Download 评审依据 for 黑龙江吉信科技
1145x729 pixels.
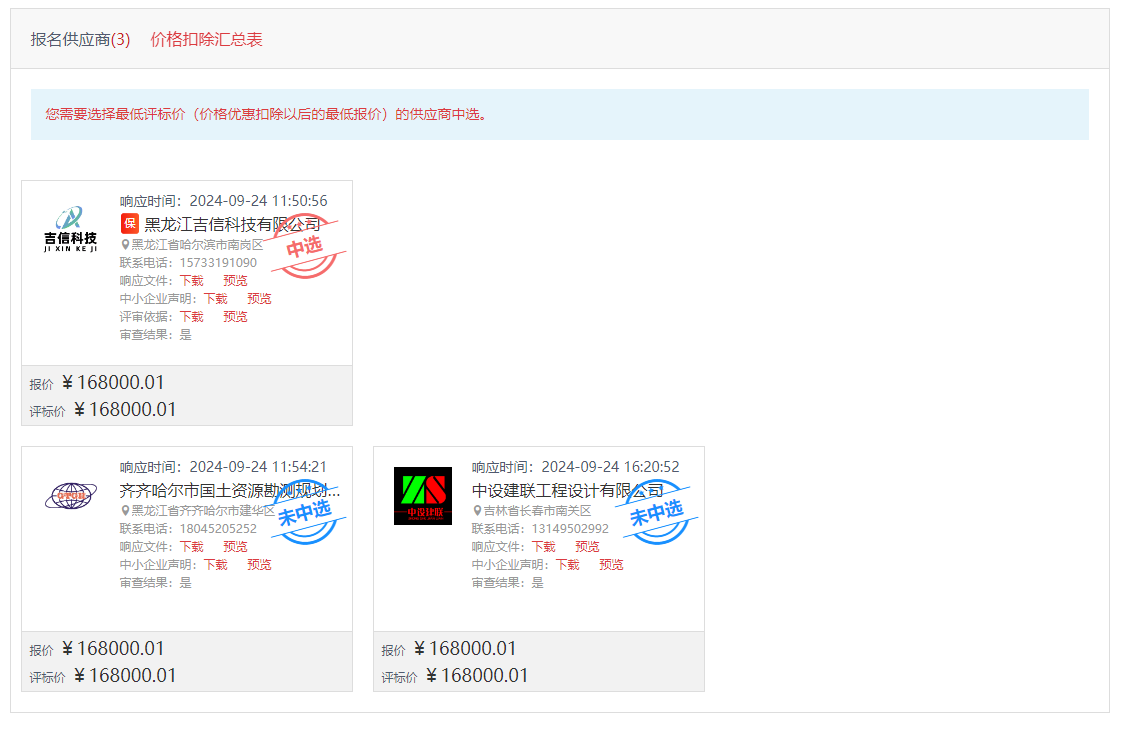tap(191, 317)
